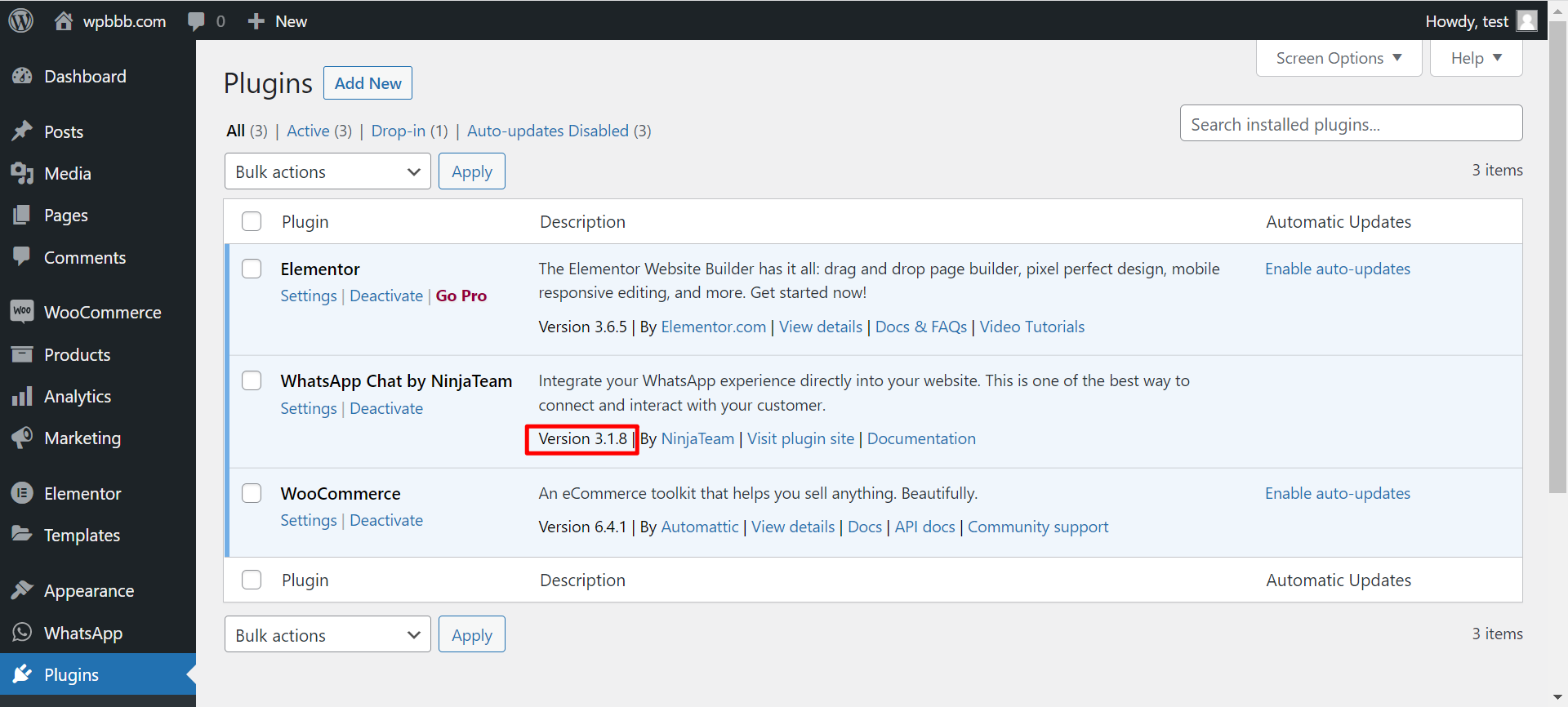
Task: Click the Analytics bar chart icon
Action: (x=22, y=396)
